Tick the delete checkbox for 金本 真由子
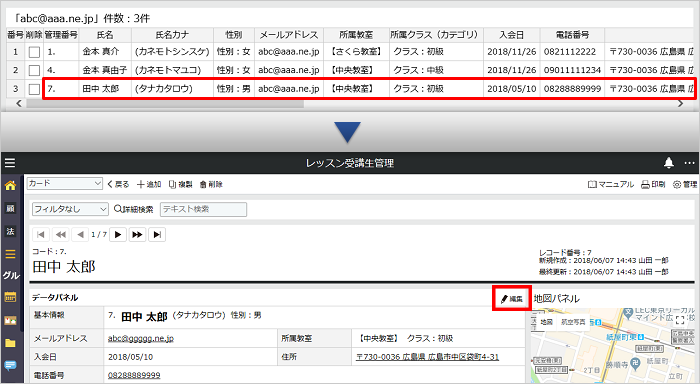The height and width of the screenshot is (384, 700). 34,71
